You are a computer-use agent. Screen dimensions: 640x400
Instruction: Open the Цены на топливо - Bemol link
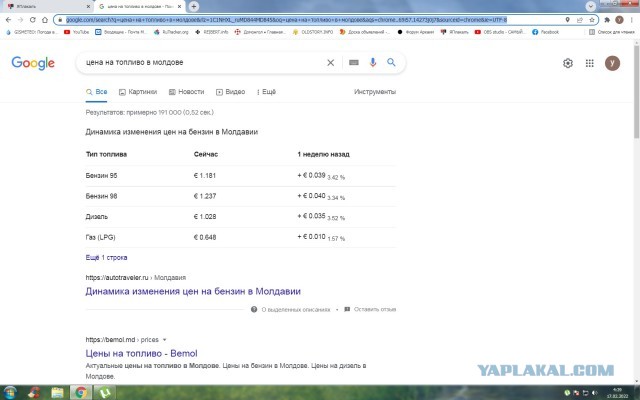click(x=141, y=353)
